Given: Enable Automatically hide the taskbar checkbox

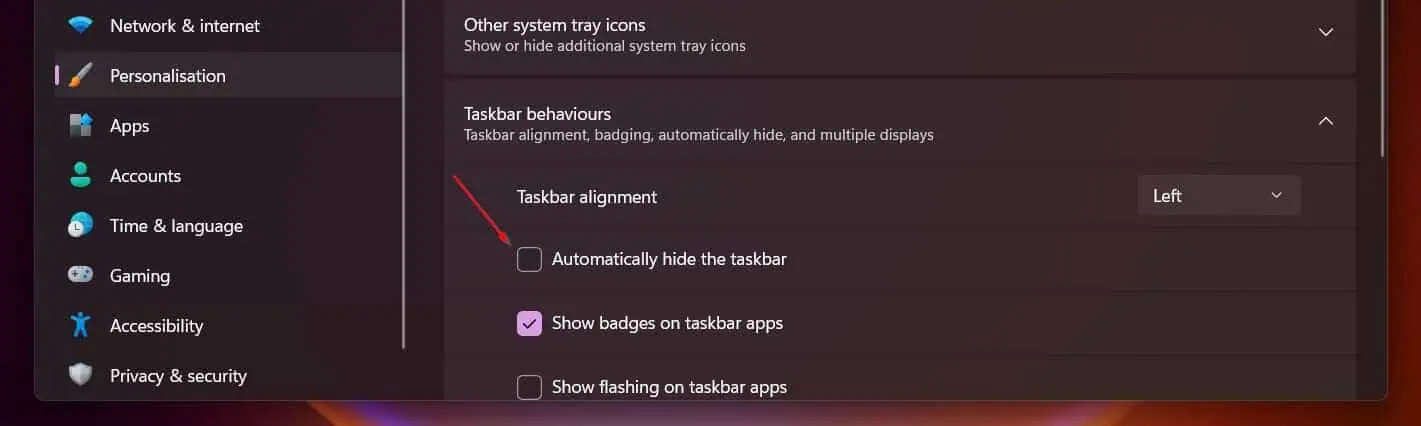Looking at the screenshot, I should pos(529,260).
